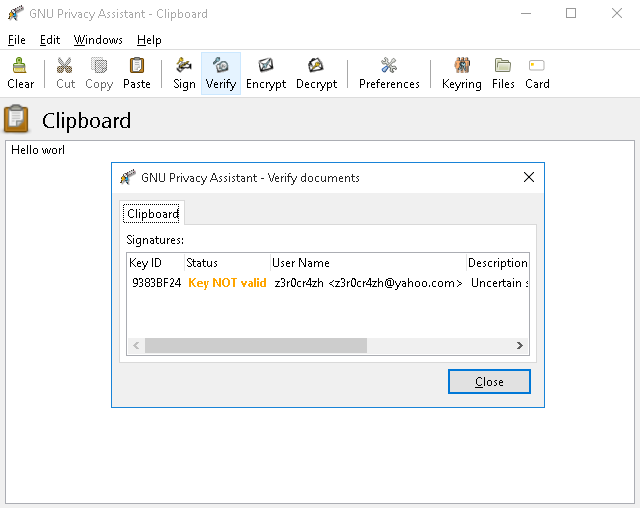Viewport: 640px width, 508px height.
Task: Open the Card manager icon
Action: (537, 65)
